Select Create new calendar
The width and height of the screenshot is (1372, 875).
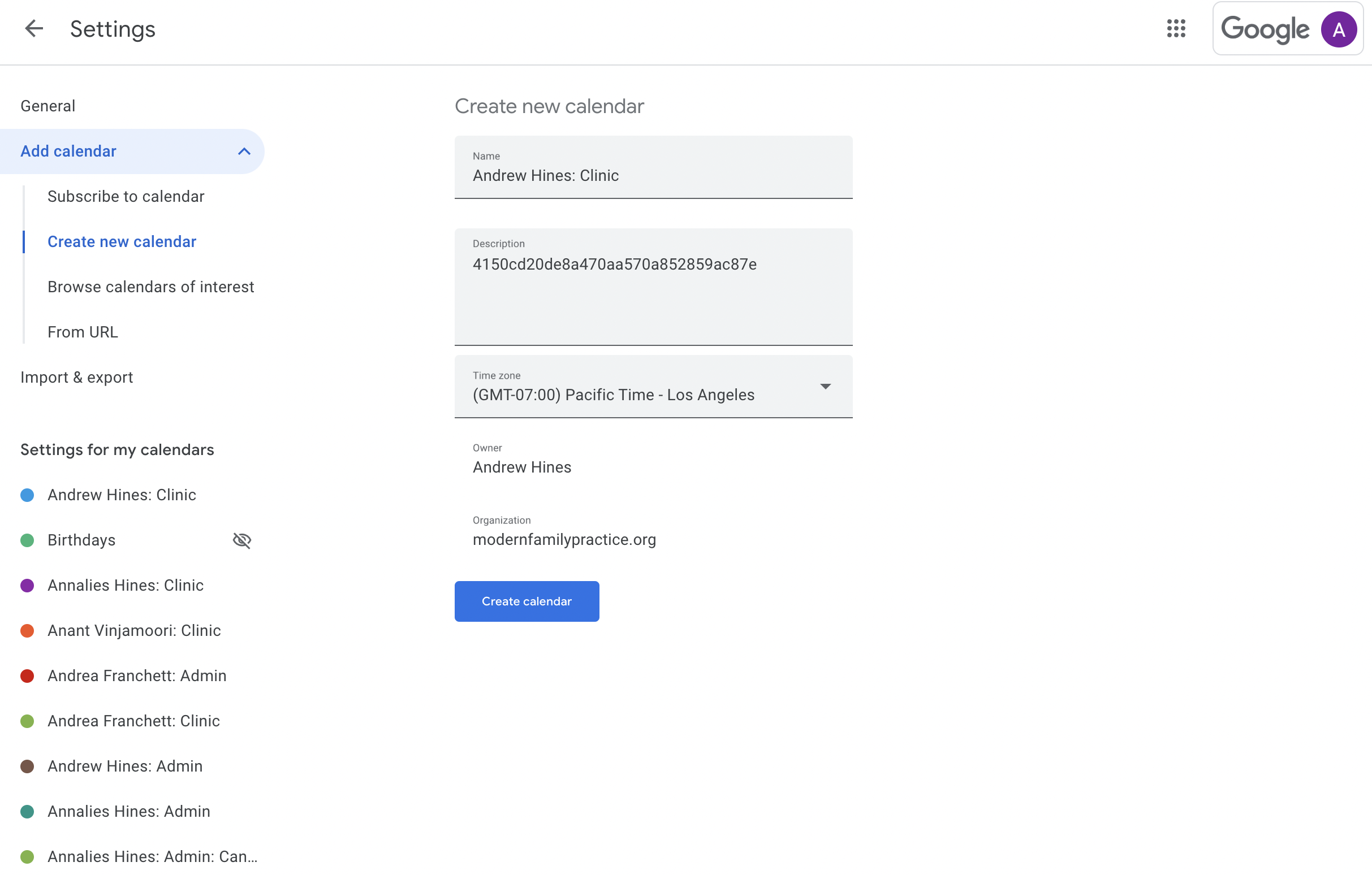coord(122,241)
